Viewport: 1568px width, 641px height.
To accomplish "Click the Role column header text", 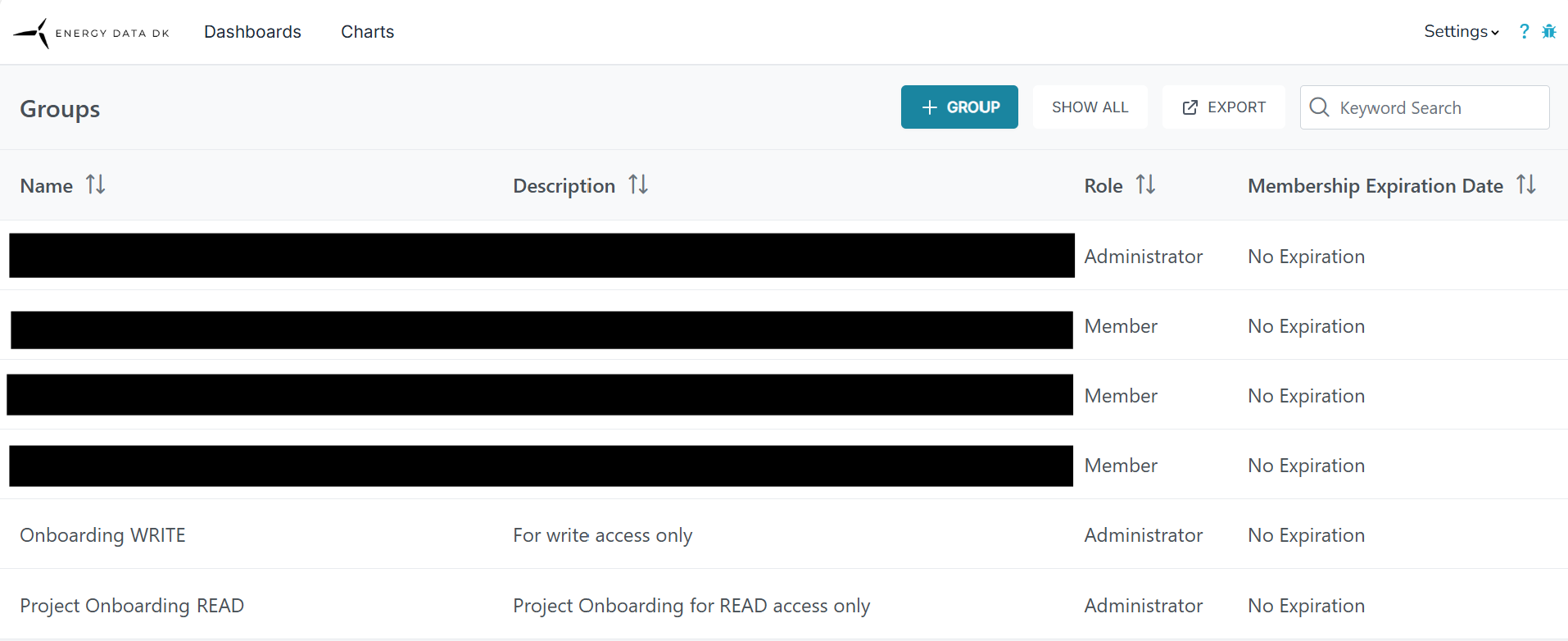I will (x=1103, y=186).
